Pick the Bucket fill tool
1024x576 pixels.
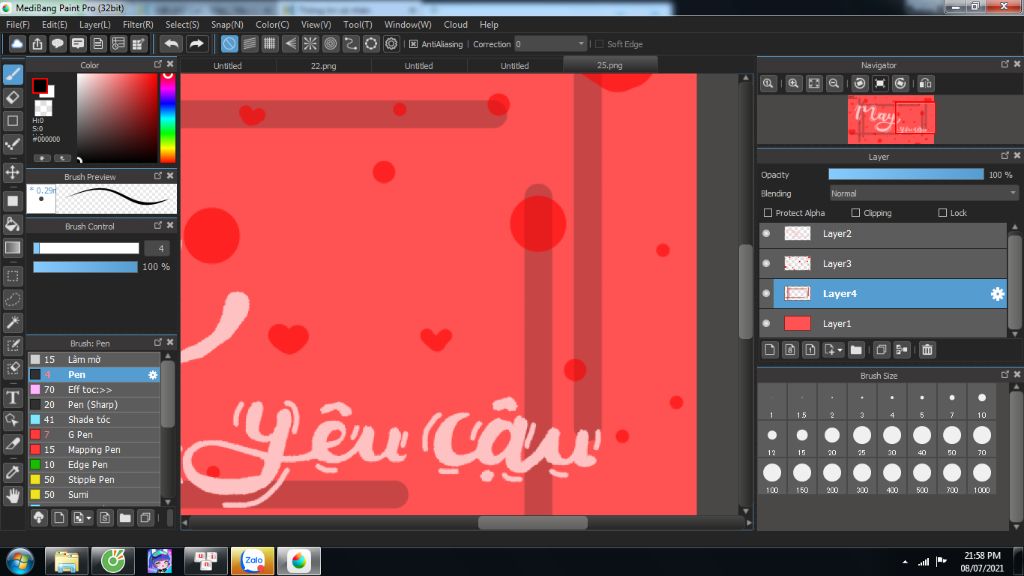click(12, 224)
